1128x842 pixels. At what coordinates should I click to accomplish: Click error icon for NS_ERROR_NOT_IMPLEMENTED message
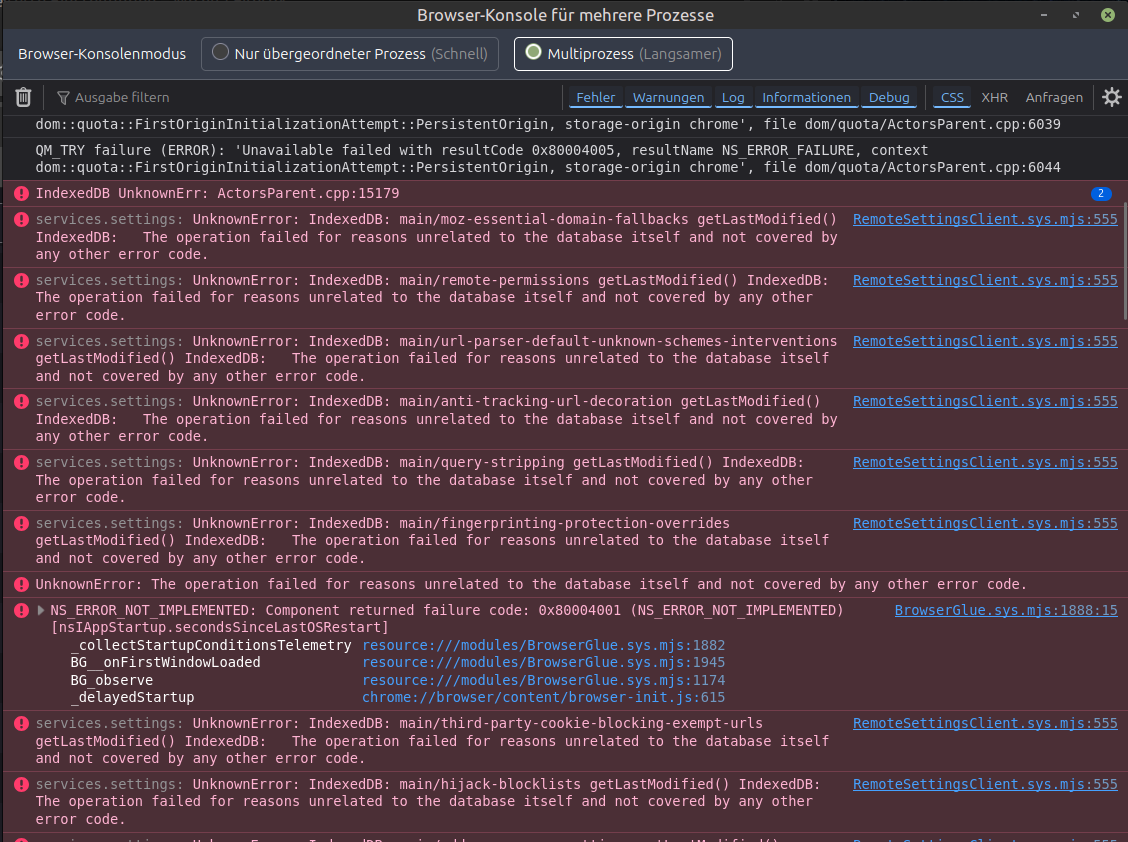tap(22, 611)
